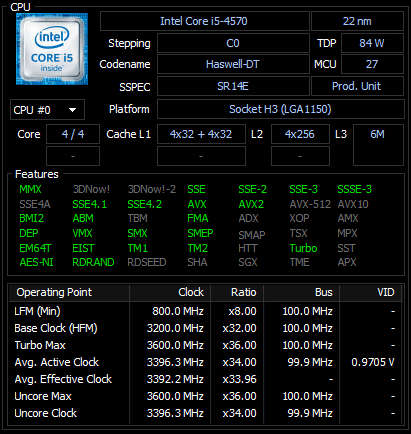
Task: Select the Turbo Max row
Action: click(x=205, y=345)
